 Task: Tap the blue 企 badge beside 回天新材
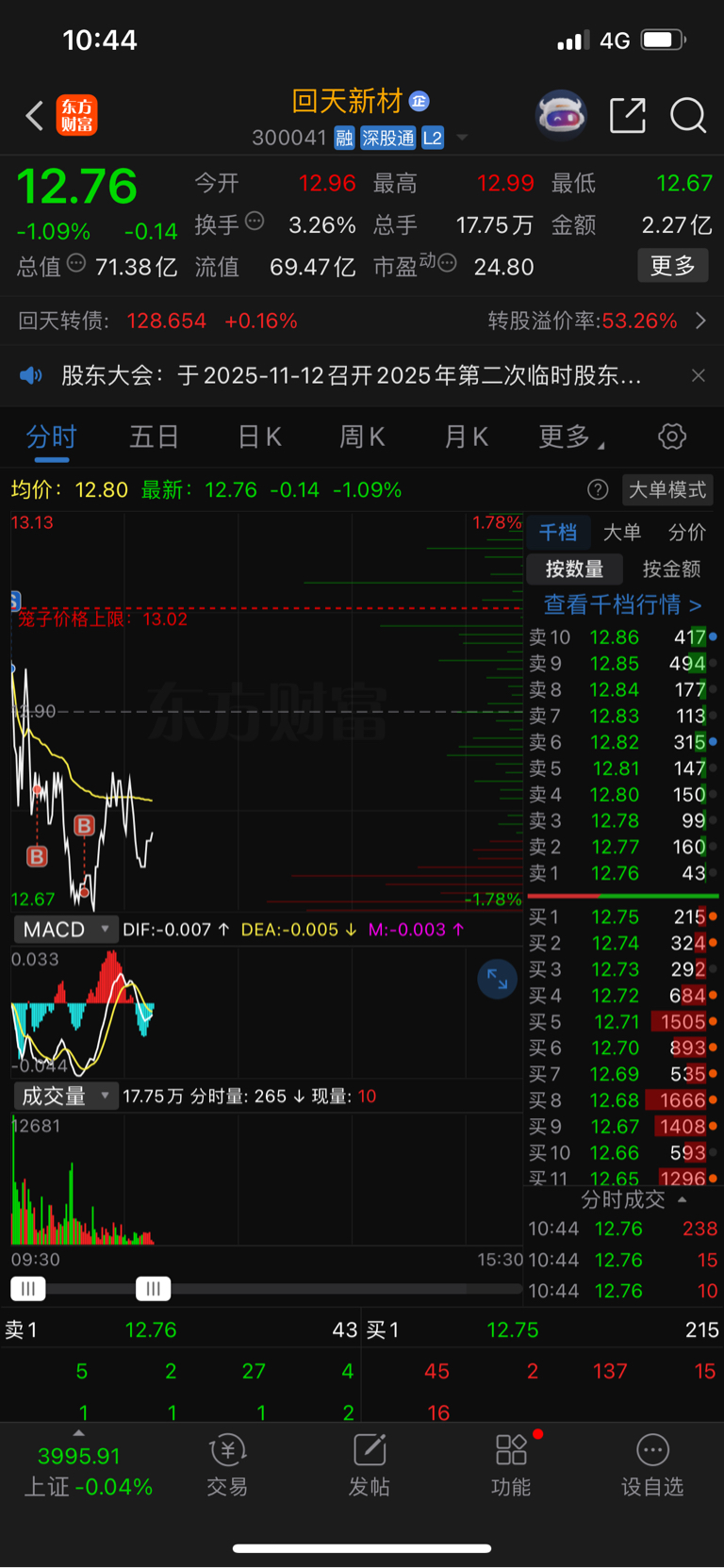[x=420, y=101]
